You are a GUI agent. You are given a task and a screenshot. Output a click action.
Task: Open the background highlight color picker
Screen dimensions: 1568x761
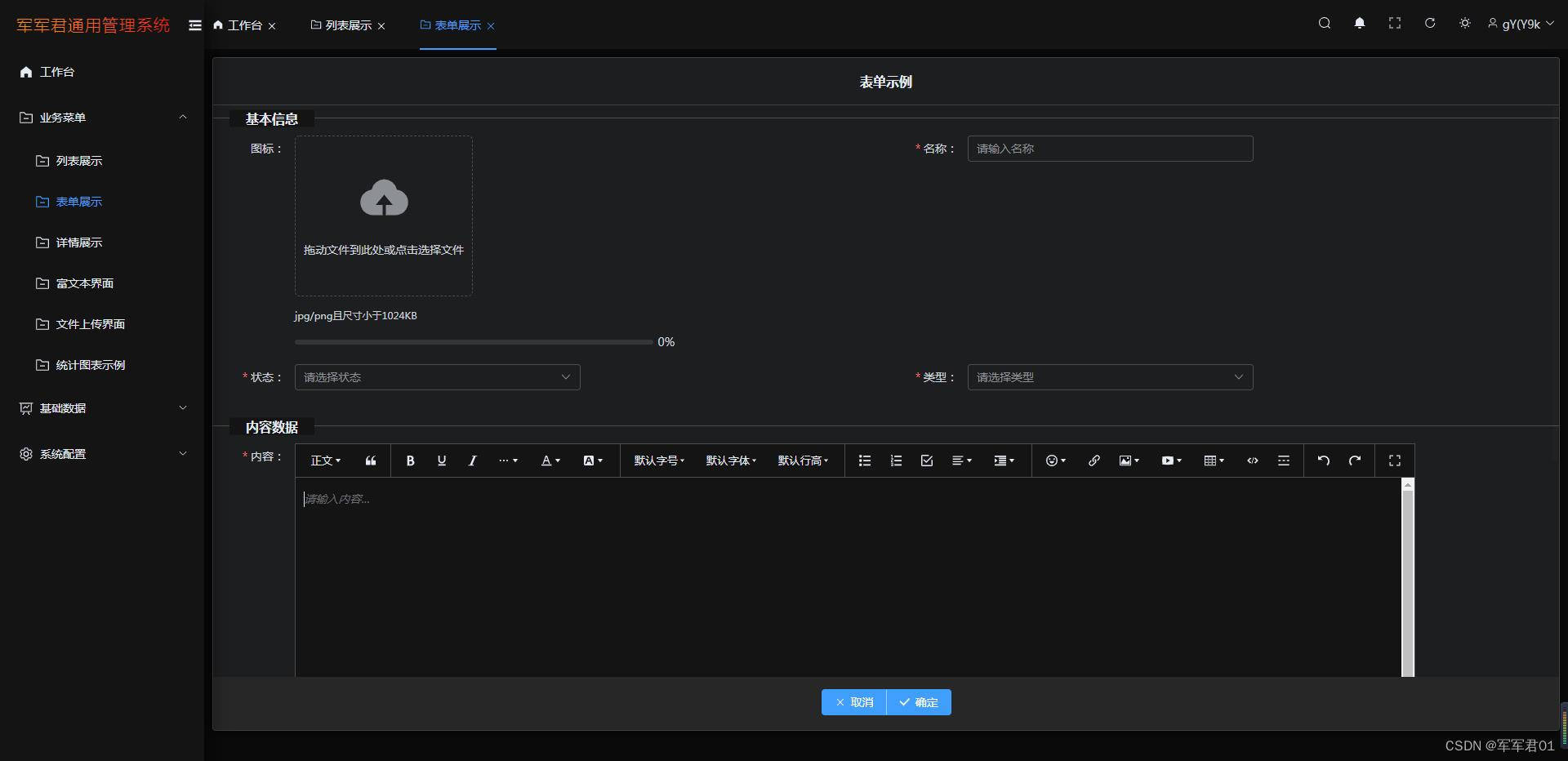click(593, 461)
